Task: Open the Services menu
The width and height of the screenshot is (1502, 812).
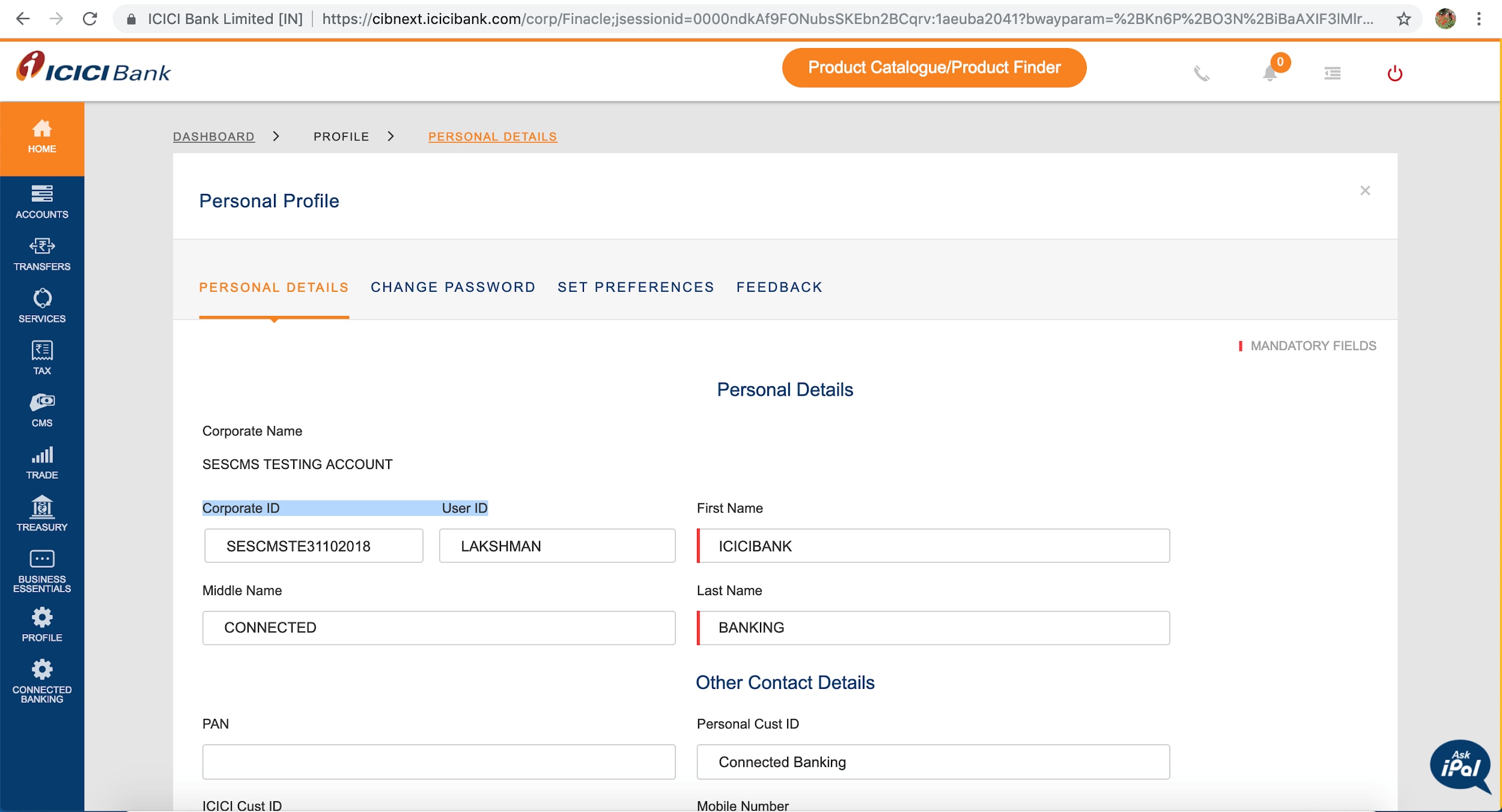Action: pyautogui.click(x=42, y=306)
